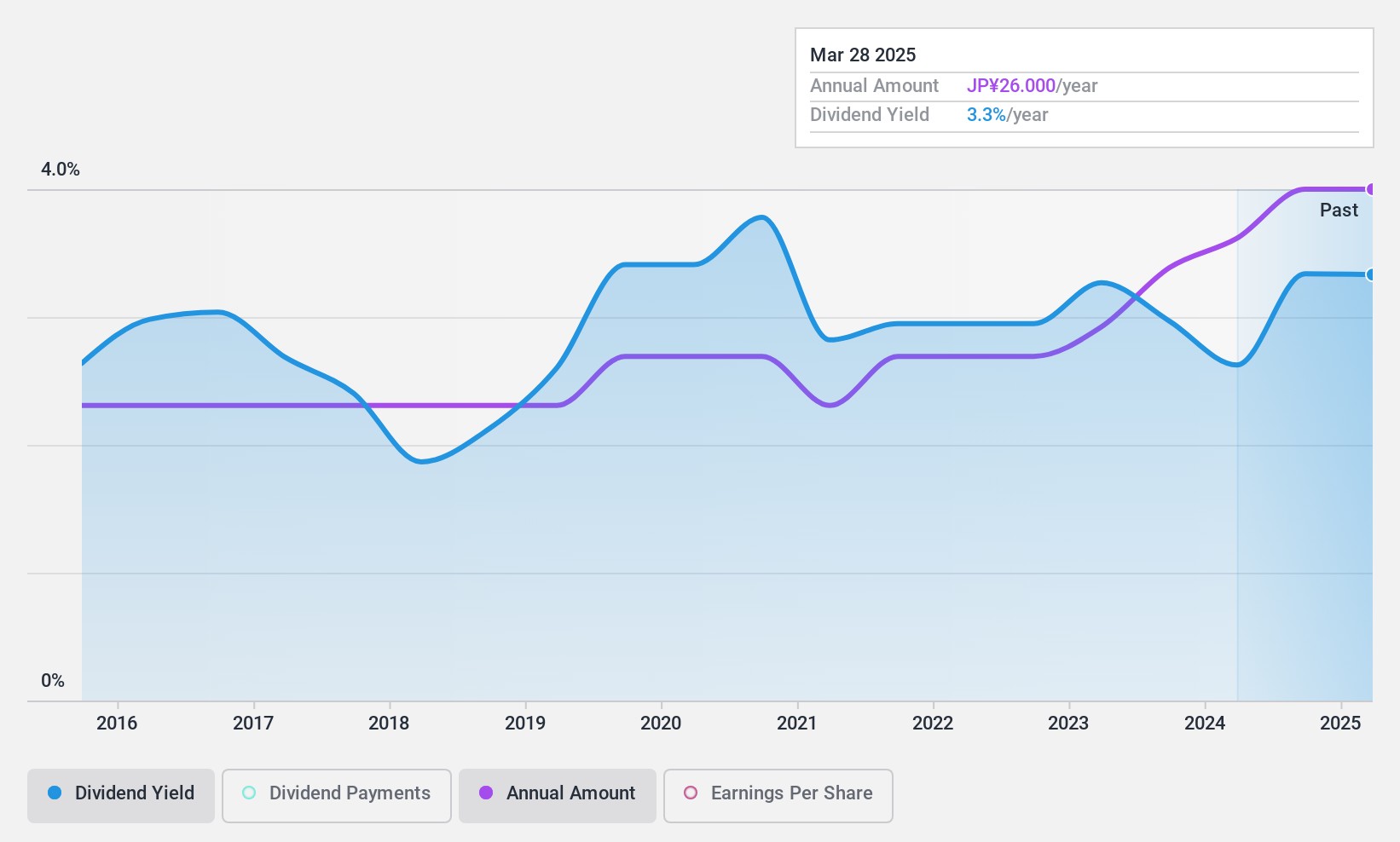Click the 2019 x-axis label
Viewport: 1400px width, 842px height.
tap(525, 724)
